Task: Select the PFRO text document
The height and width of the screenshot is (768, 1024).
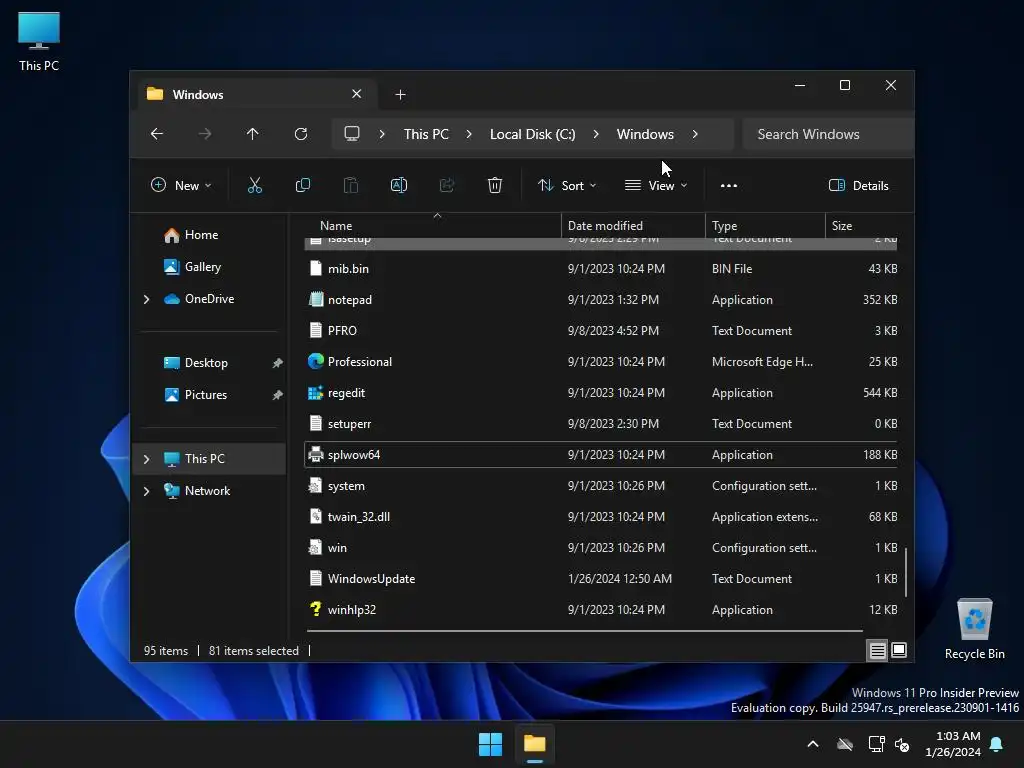Action: pos(601,330)
